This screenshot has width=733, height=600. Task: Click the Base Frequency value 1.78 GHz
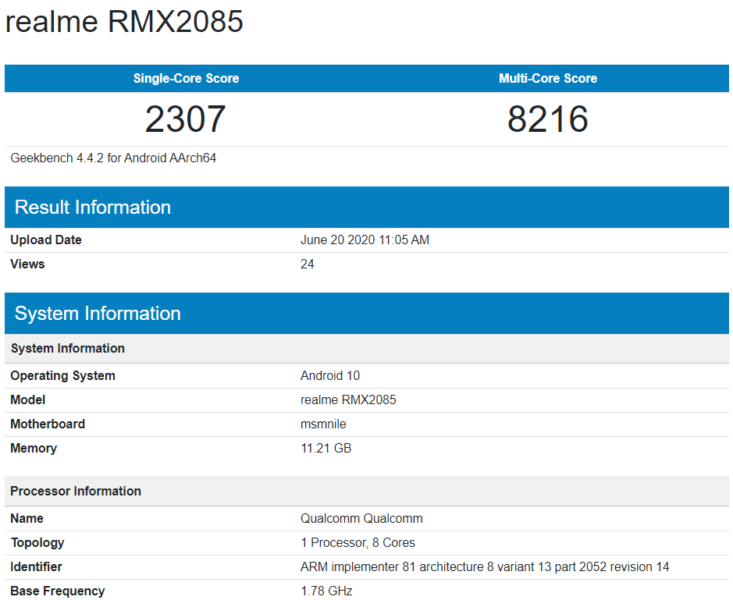pos(326,591)
